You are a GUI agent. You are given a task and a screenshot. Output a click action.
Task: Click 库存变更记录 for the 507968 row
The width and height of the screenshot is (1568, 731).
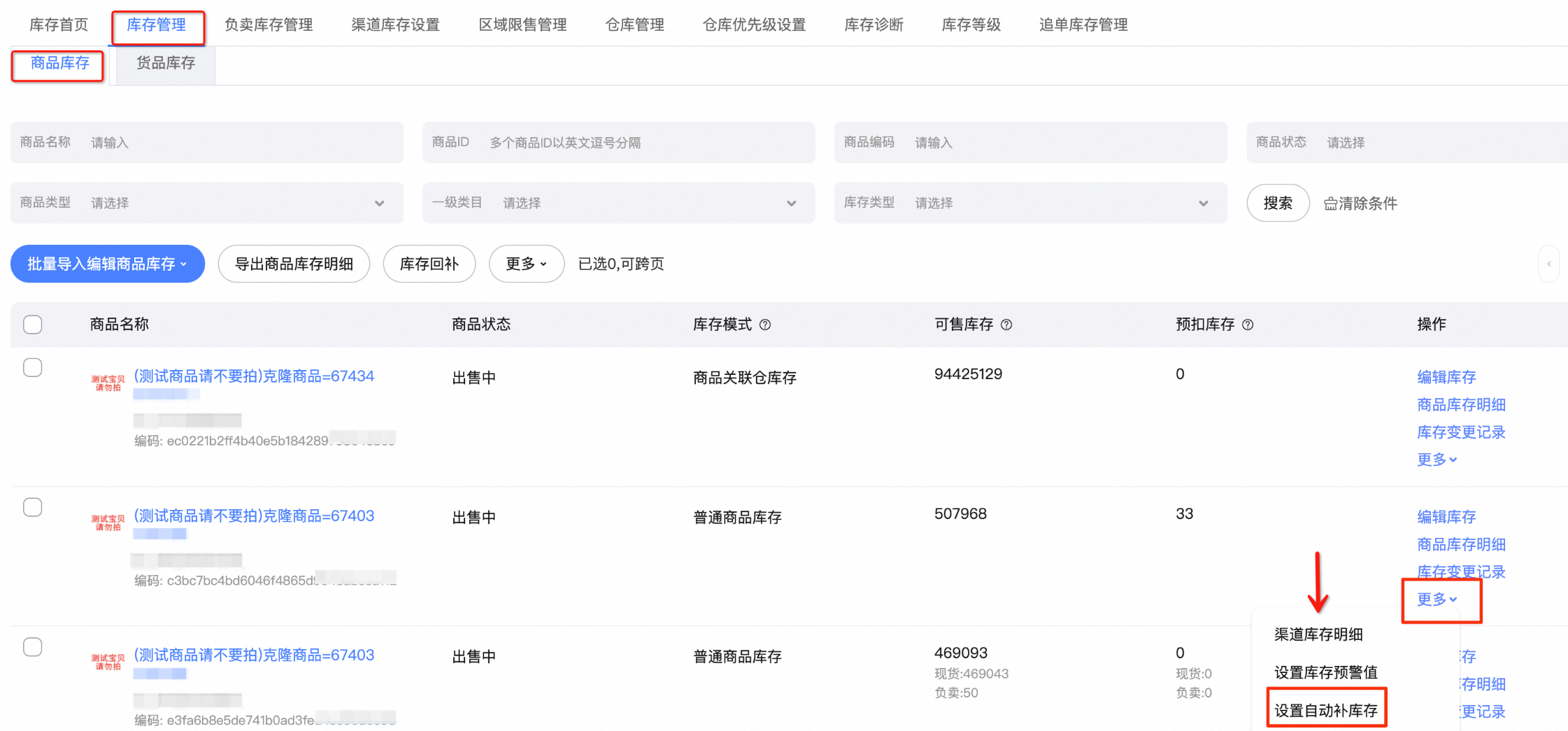tap(1461, 572)
